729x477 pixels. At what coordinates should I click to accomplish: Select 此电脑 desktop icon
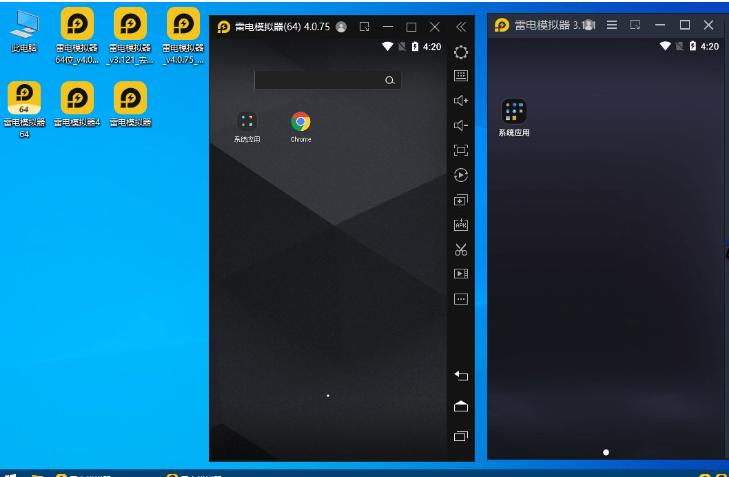[x=24, y=31]
